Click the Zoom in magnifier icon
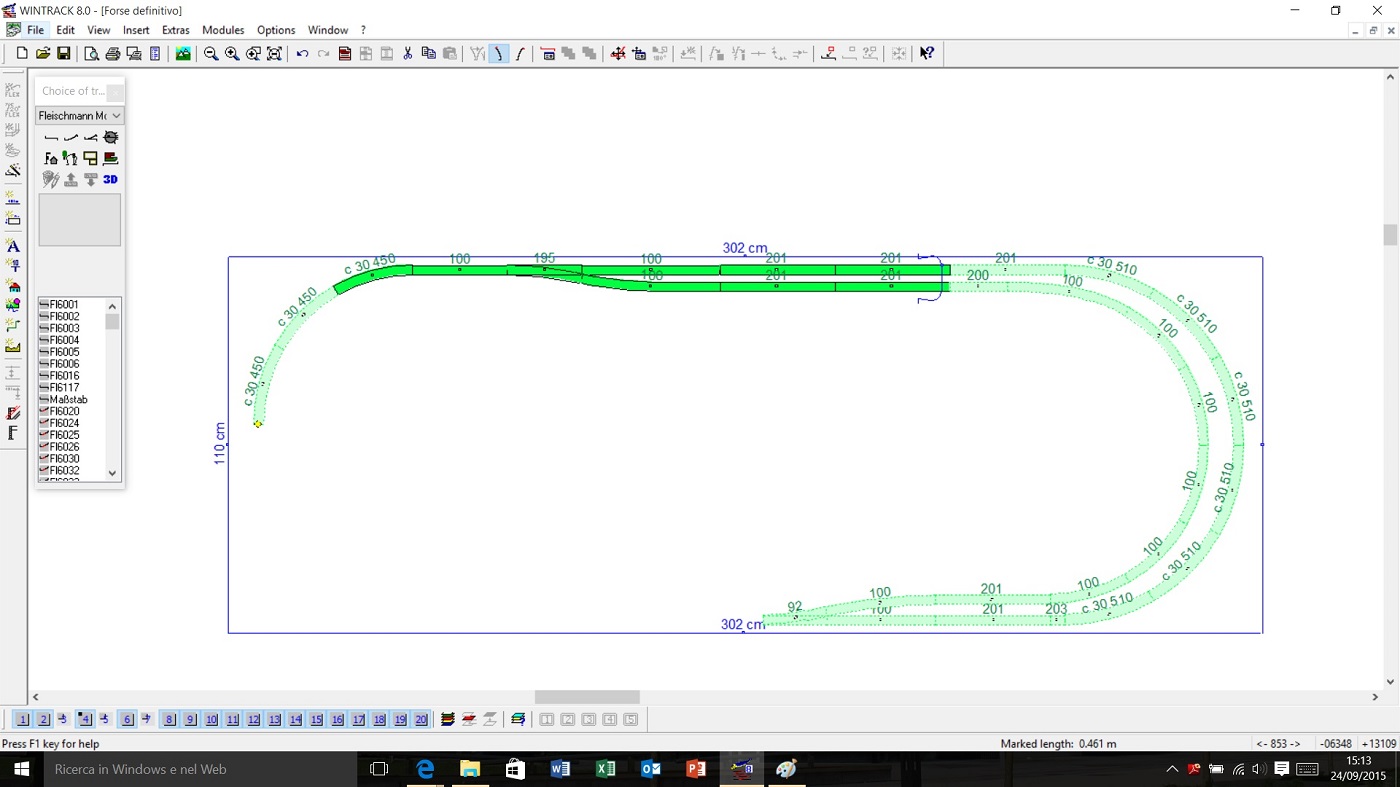This screenshot has width=1400, height=787. [232, 54]
